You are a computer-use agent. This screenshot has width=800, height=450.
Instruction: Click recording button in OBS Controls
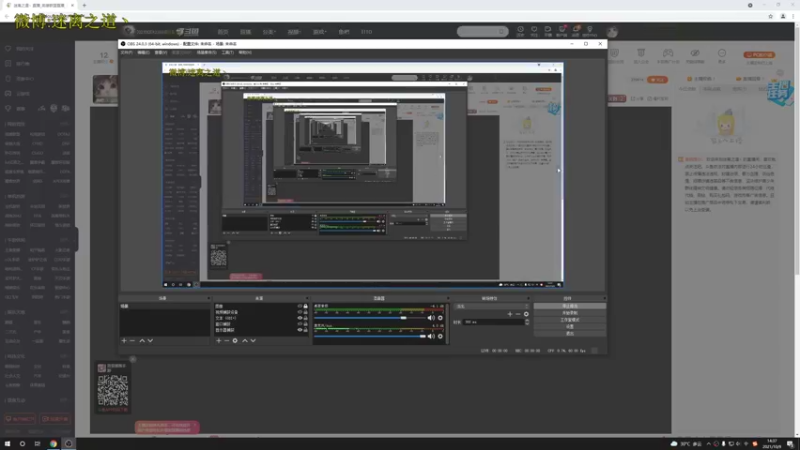(x=569, y=313)
